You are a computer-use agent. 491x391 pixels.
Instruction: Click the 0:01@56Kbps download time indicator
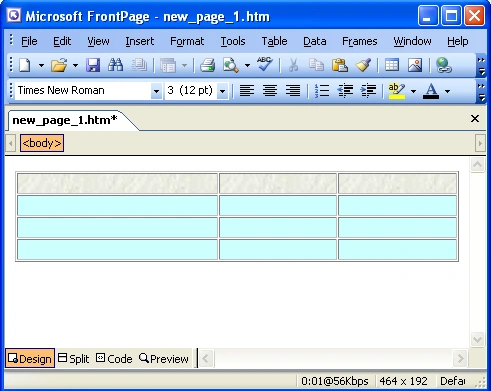pos(335,381)
